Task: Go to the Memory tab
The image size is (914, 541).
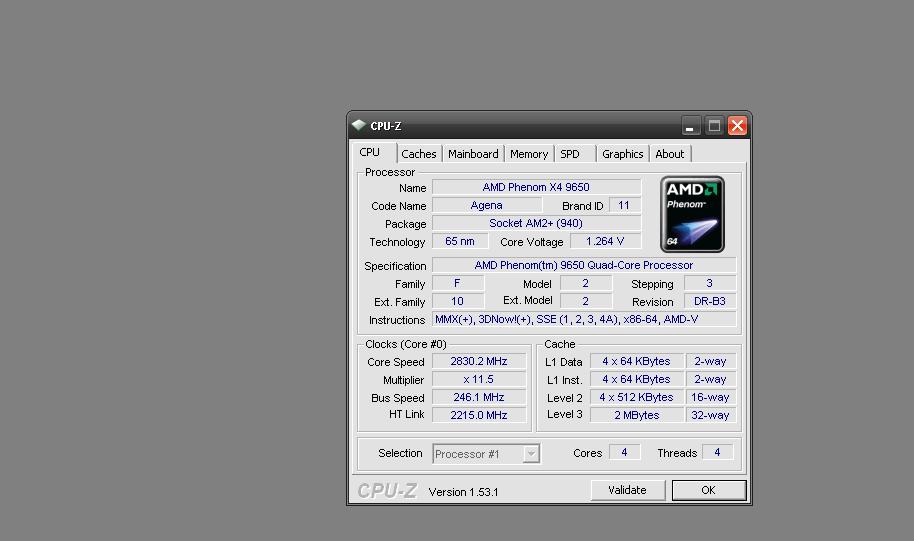Action: tap(529, 154)
